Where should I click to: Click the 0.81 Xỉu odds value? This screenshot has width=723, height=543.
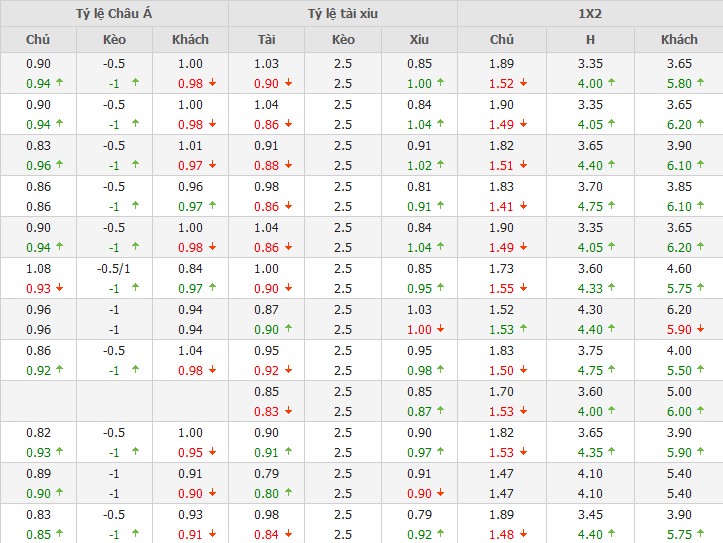tap(419, 186)
